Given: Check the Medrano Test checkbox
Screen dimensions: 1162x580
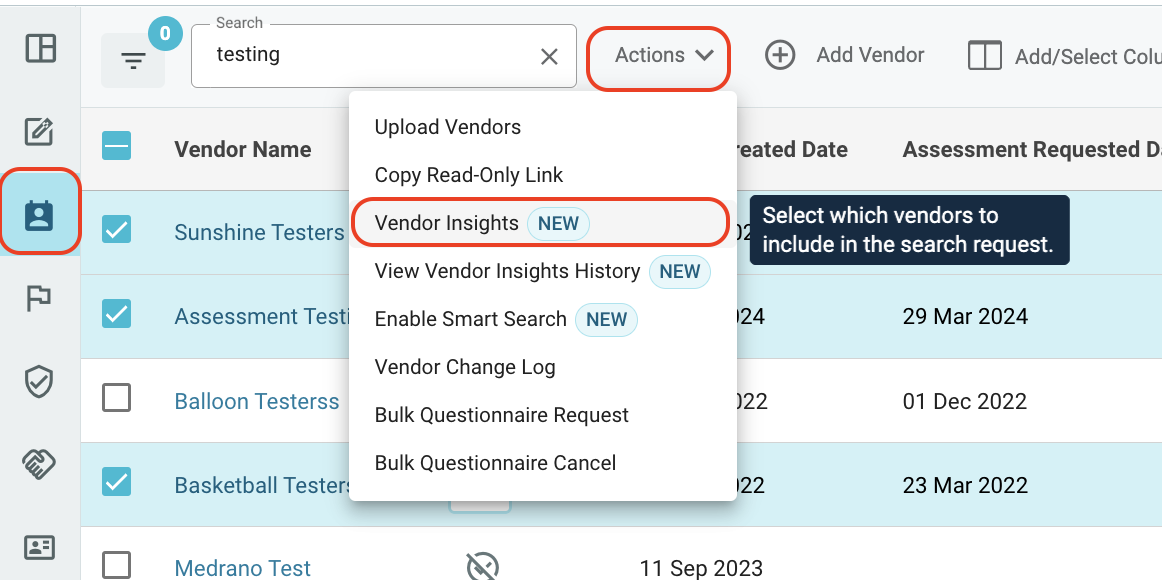Looking at the screenshot, I should coord(116,566).
